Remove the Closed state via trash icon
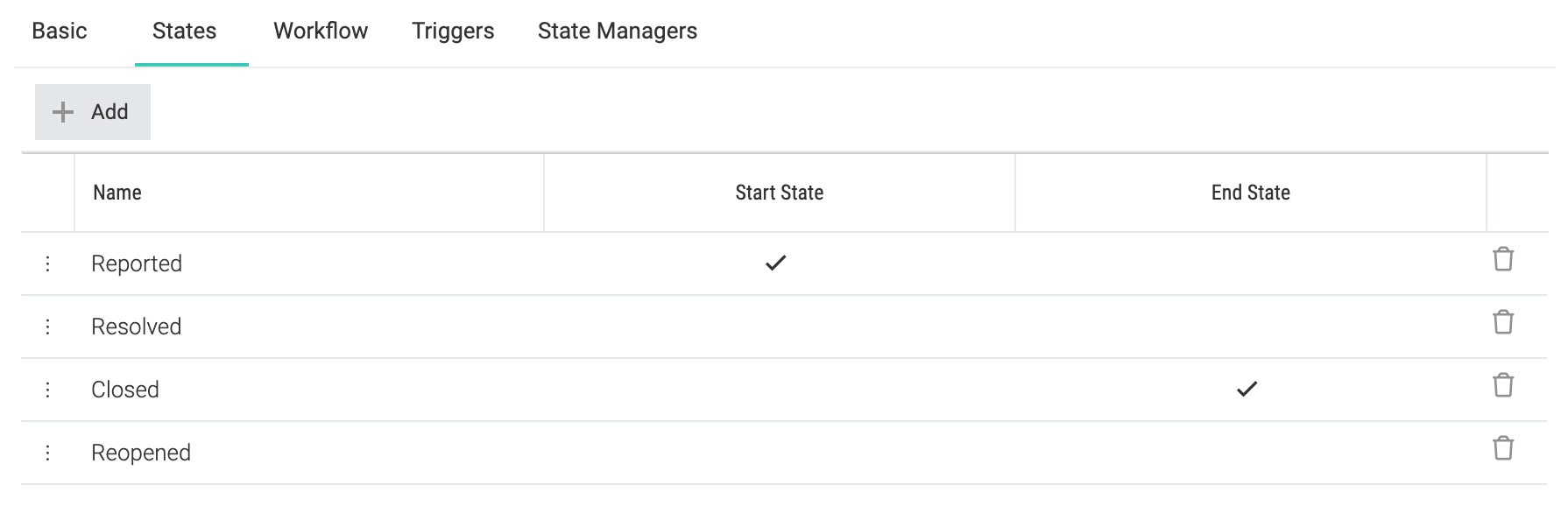Image resolution: width=1568 pixels, height=513 pixels. (x=1502, y=385)
